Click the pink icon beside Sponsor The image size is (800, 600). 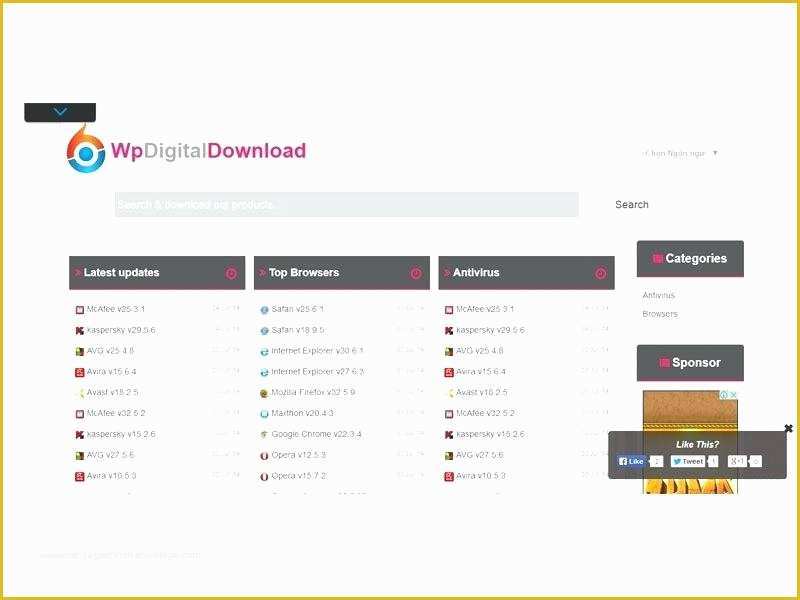pyautogui.click(x=664, y=363)
